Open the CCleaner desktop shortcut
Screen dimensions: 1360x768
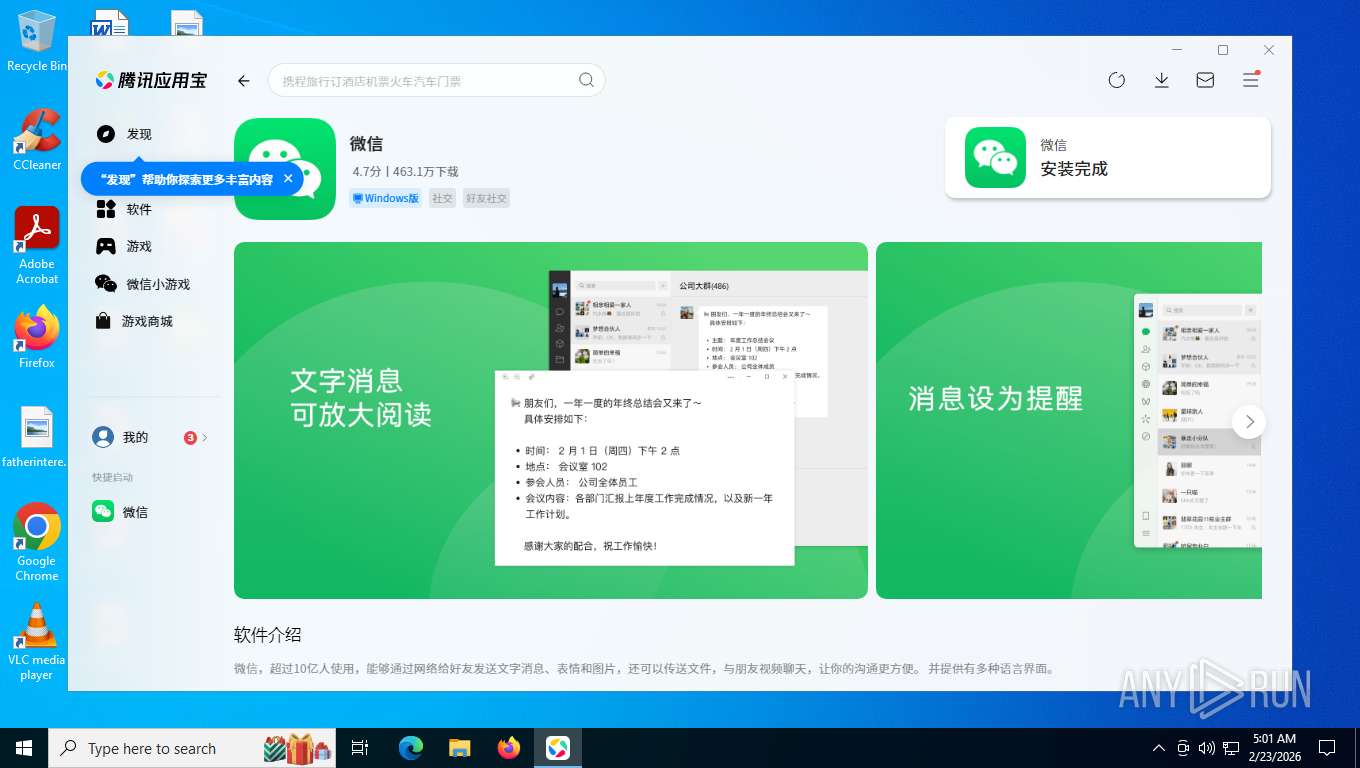click(37, 139)
